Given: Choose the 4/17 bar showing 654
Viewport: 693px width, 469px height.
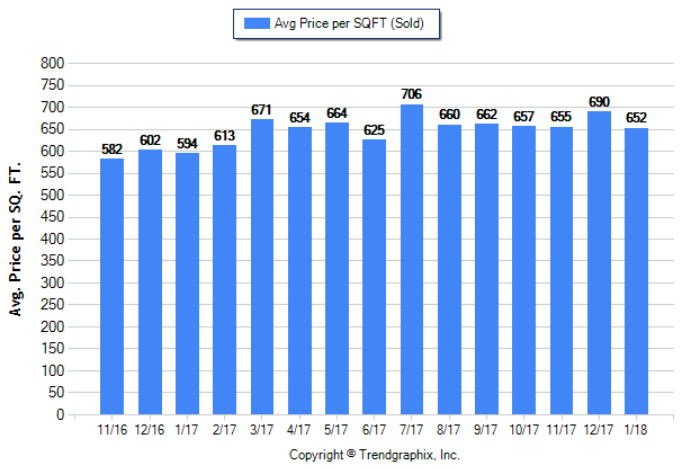Looking at the screenshot, I should [x=300, y=271].
